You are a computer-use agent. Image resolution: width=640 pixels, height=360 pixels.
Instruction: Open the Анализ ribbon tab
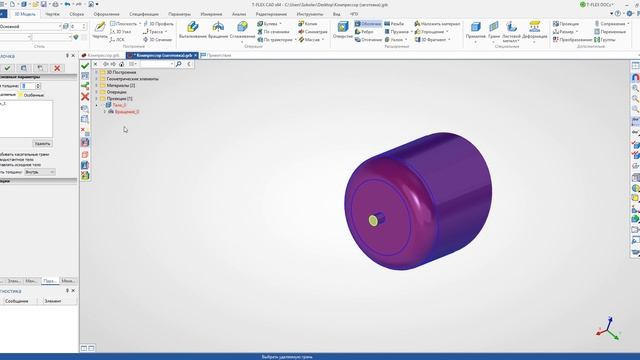239,14
